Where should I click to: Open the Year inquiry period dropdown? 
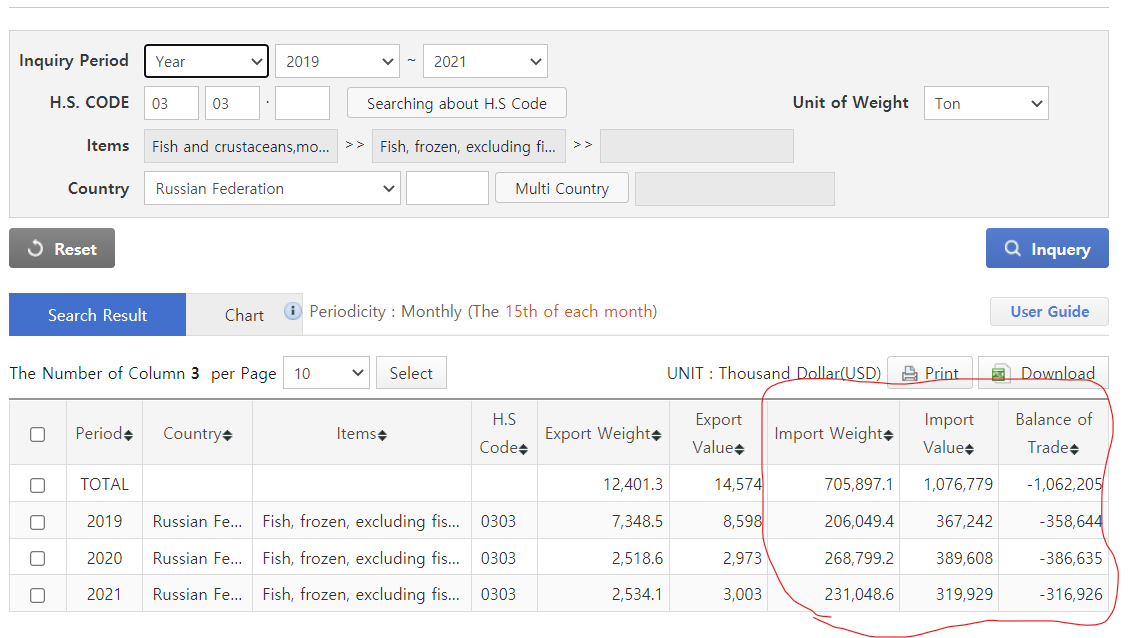207,61
